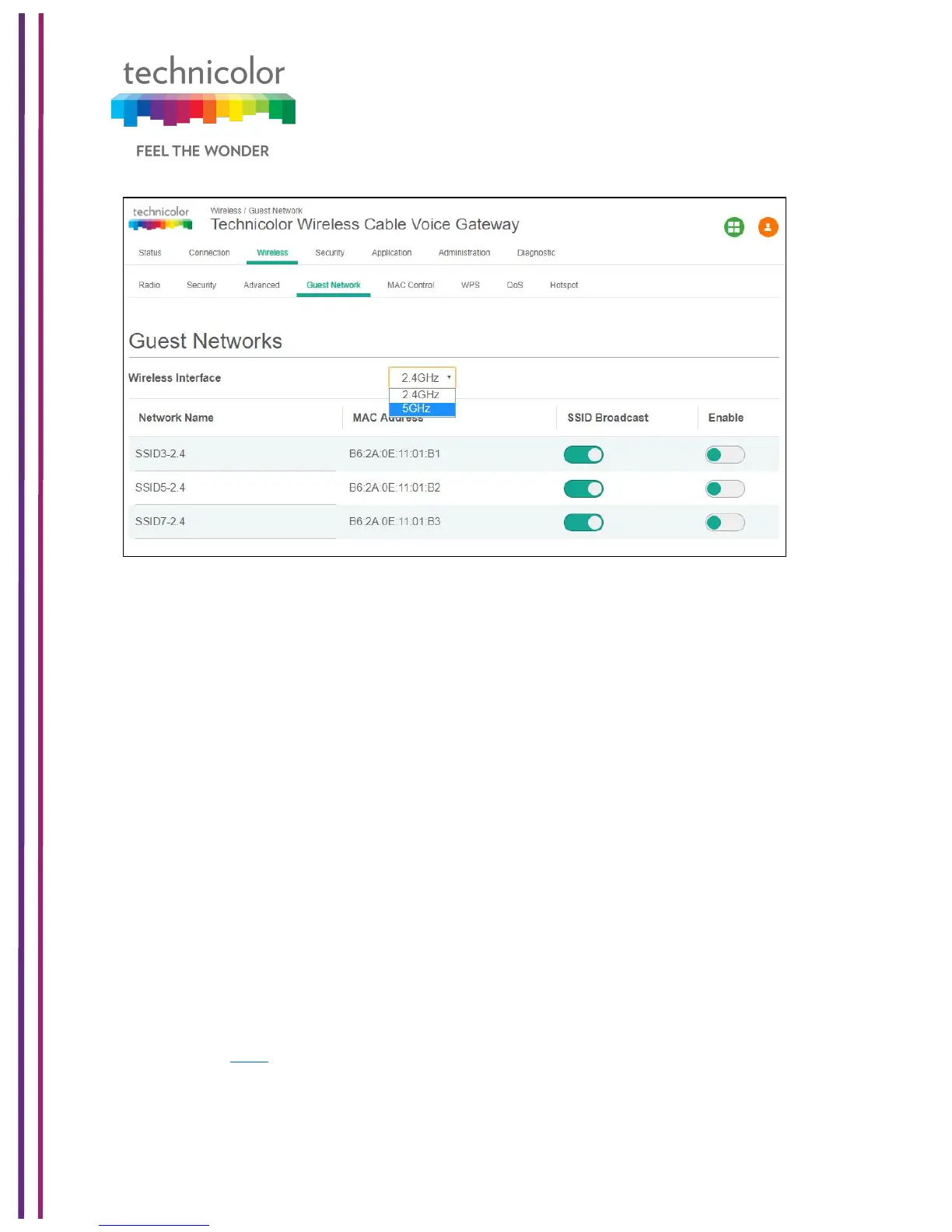The image size is (952, 1232).
Task: Toggle SSID Broadcast for SSID3-2.4
Action: click(583, 455)
